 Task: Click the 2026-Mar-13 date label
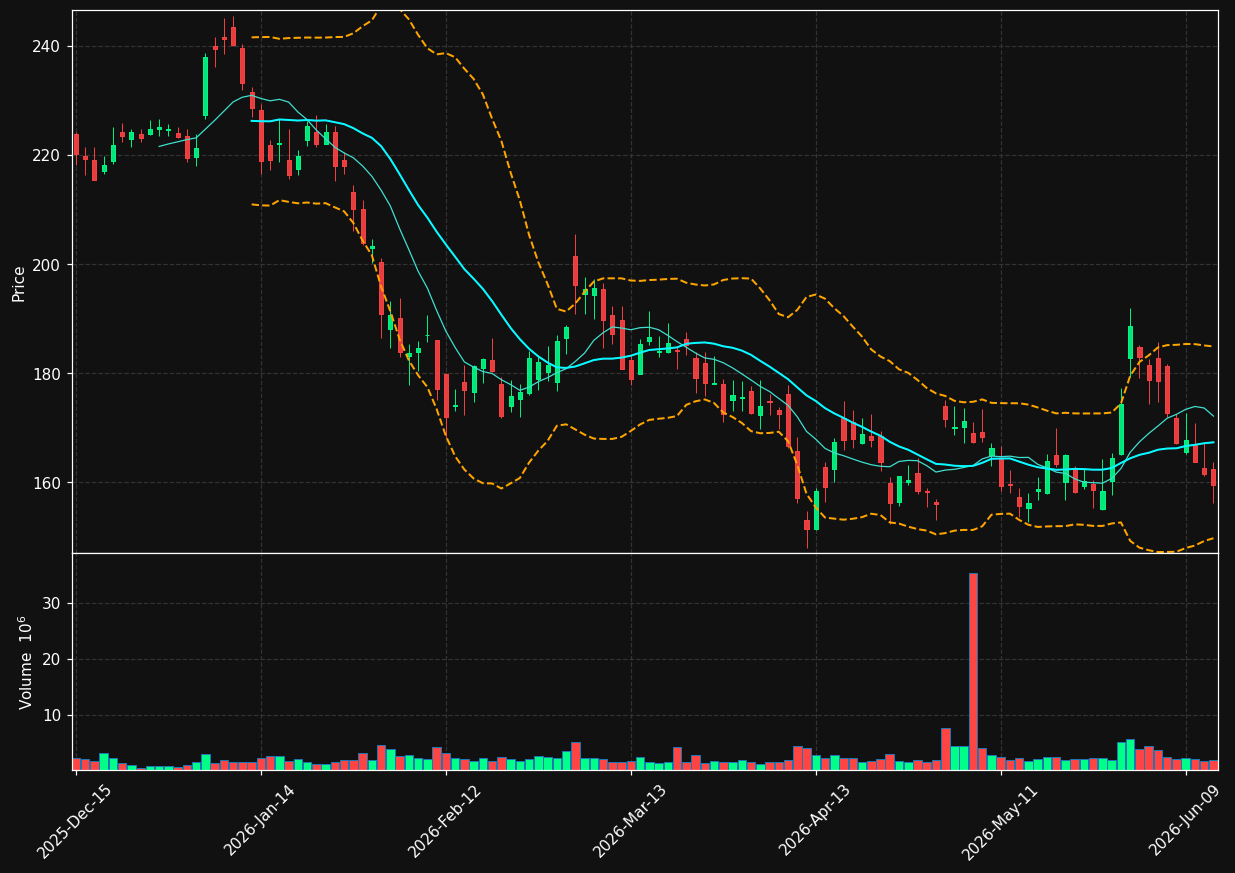coord(631,821)
